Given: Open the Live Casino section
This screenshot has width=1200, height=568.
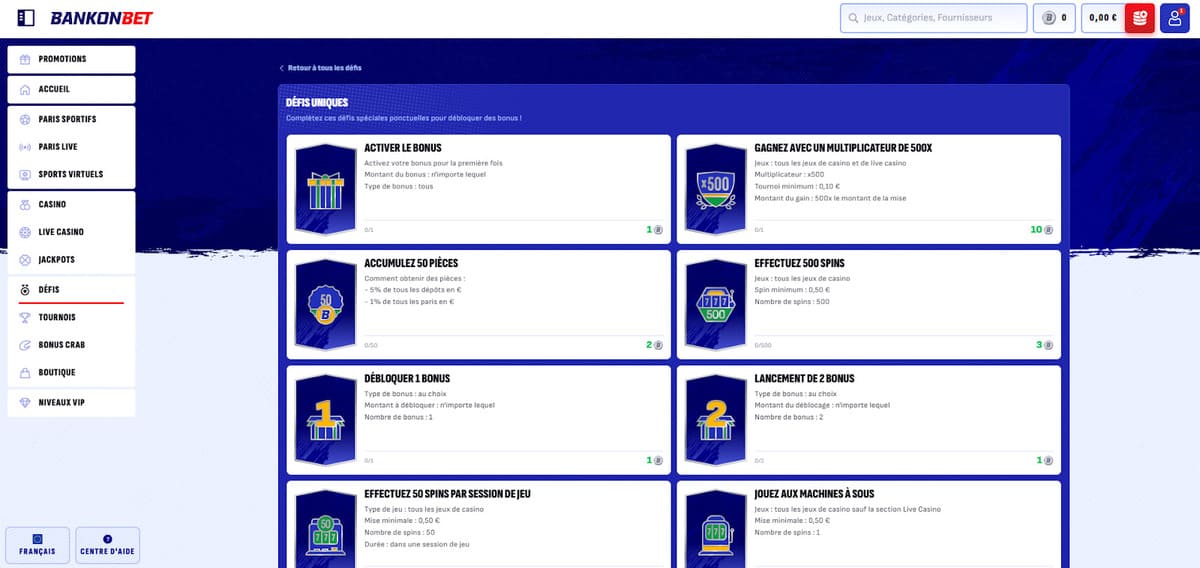Looking at the screenshot, I should click(x=71, y=232).
